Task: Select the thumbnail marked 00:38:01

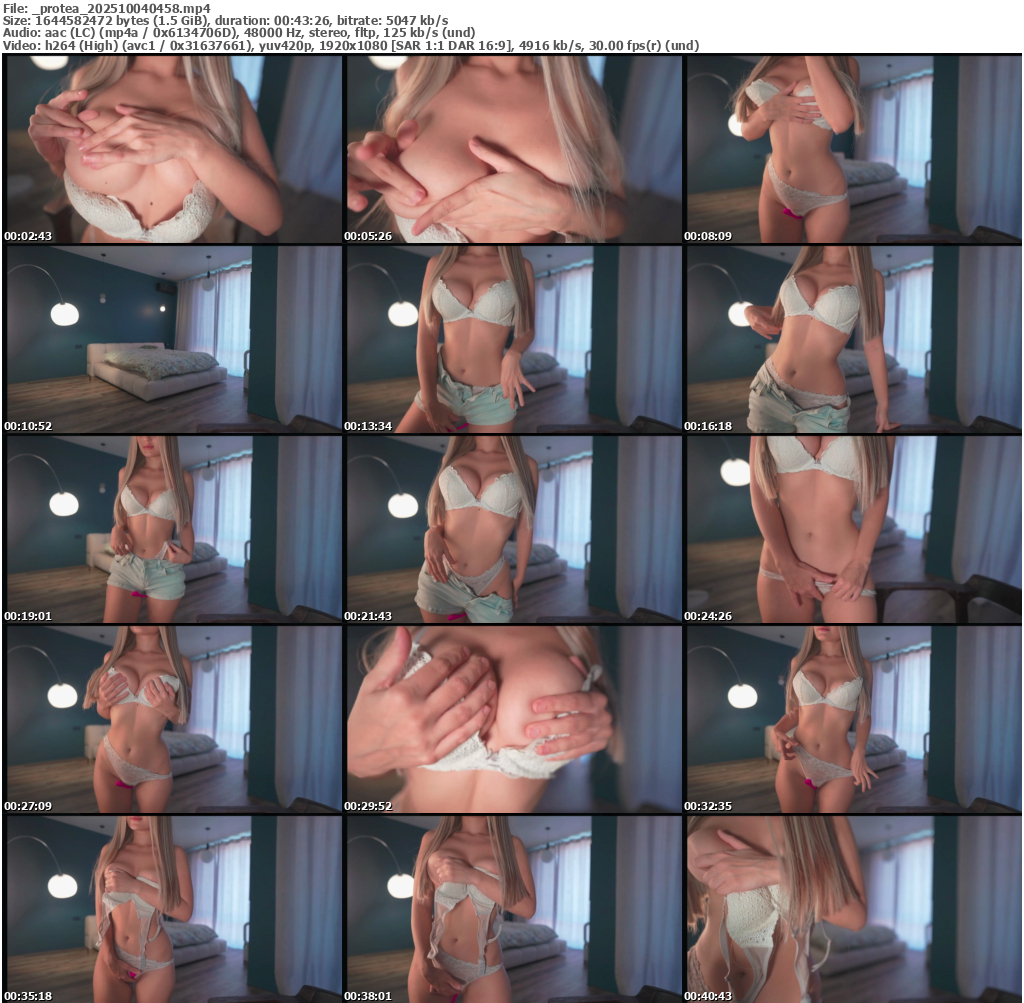Action: coord(513,909)
